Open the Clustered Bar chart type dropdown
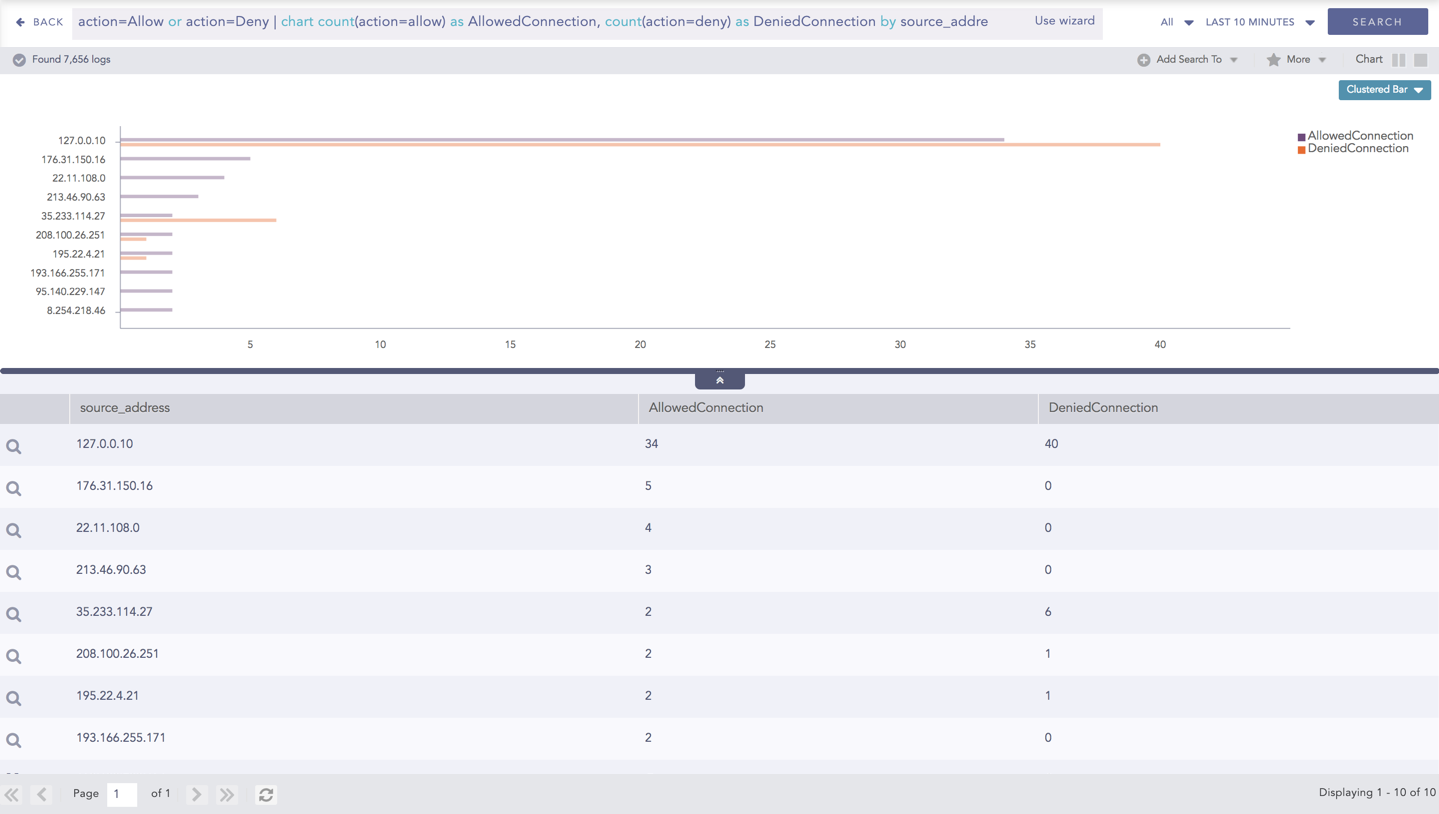 [x=1384, y=90]
